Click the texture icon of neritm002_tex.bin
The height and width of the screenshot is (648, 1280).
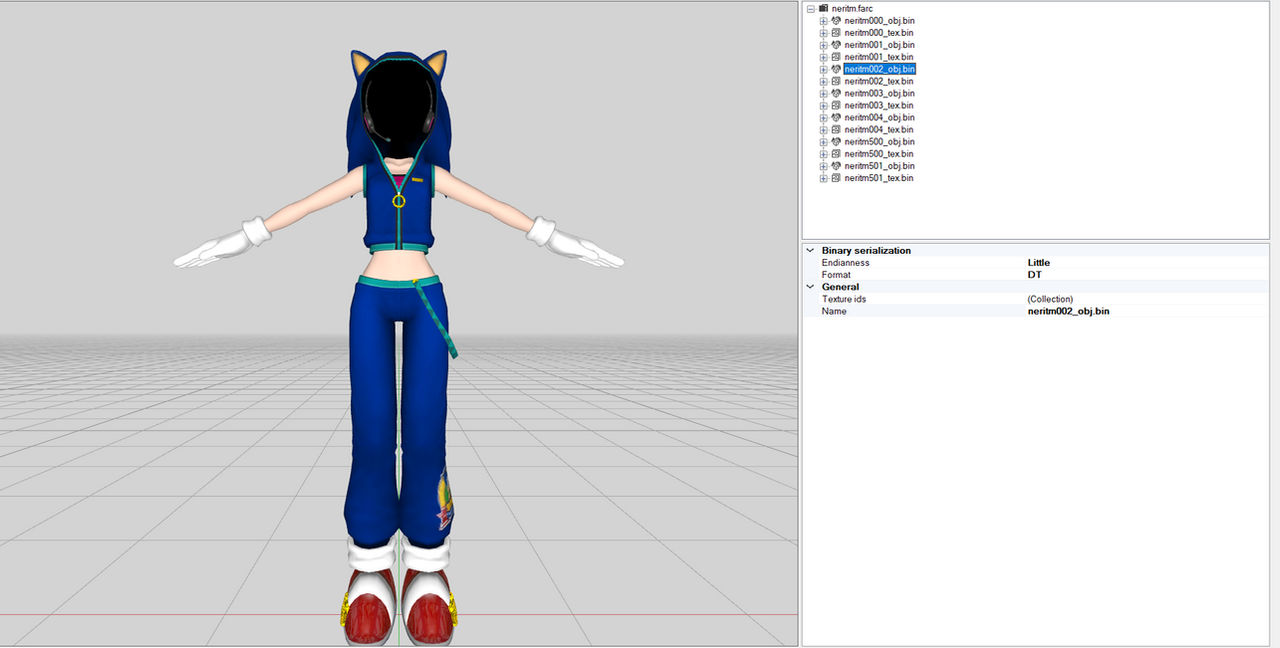(836, 81)
